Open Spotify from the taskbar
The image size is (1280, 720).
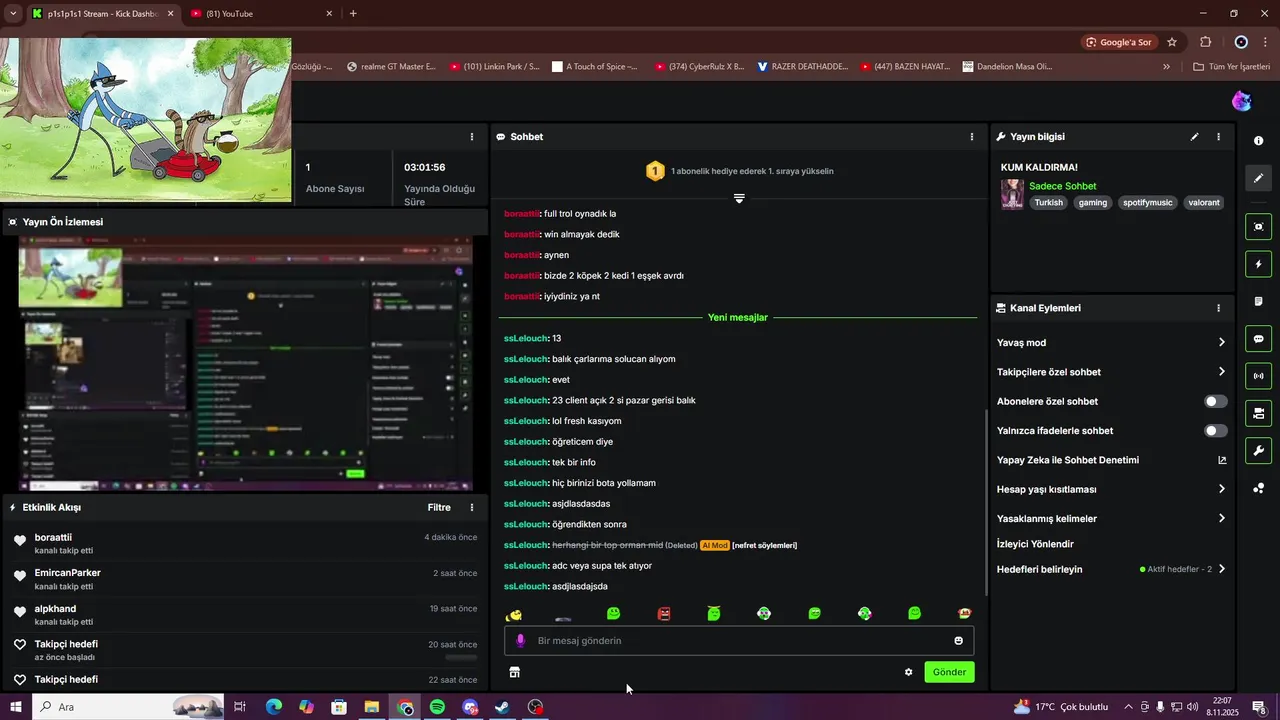(x=437, y=707)
